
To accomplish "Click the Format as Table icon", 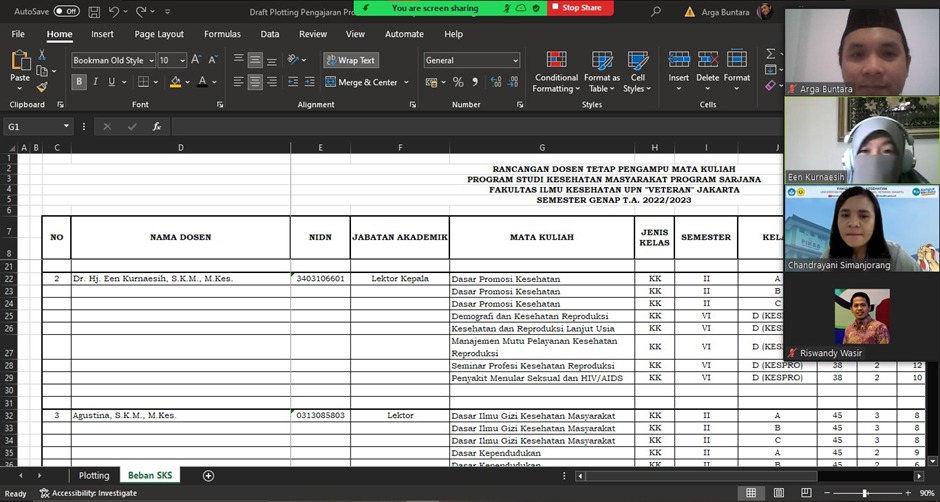I will click(602, 71).
